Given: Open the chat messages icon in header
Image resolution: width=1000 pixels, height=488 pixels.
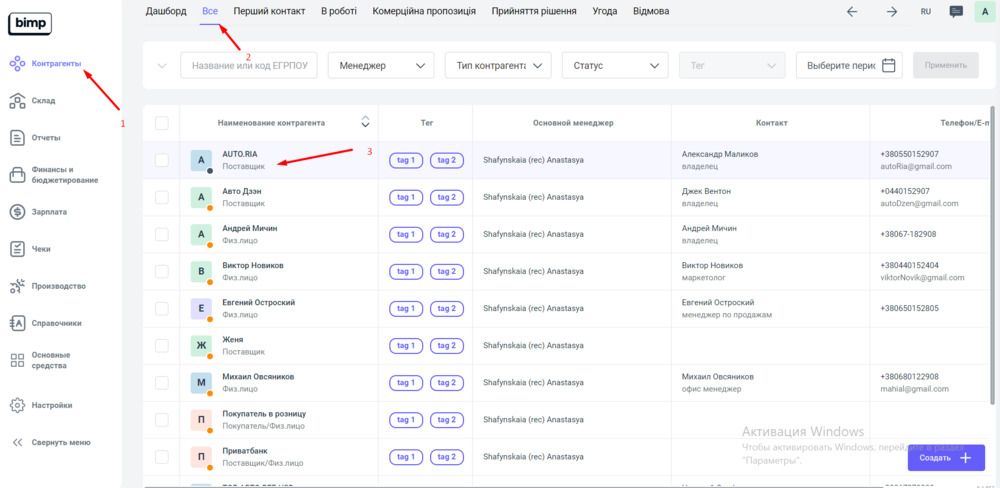Looking at the screenshot, I should point(956,12).
